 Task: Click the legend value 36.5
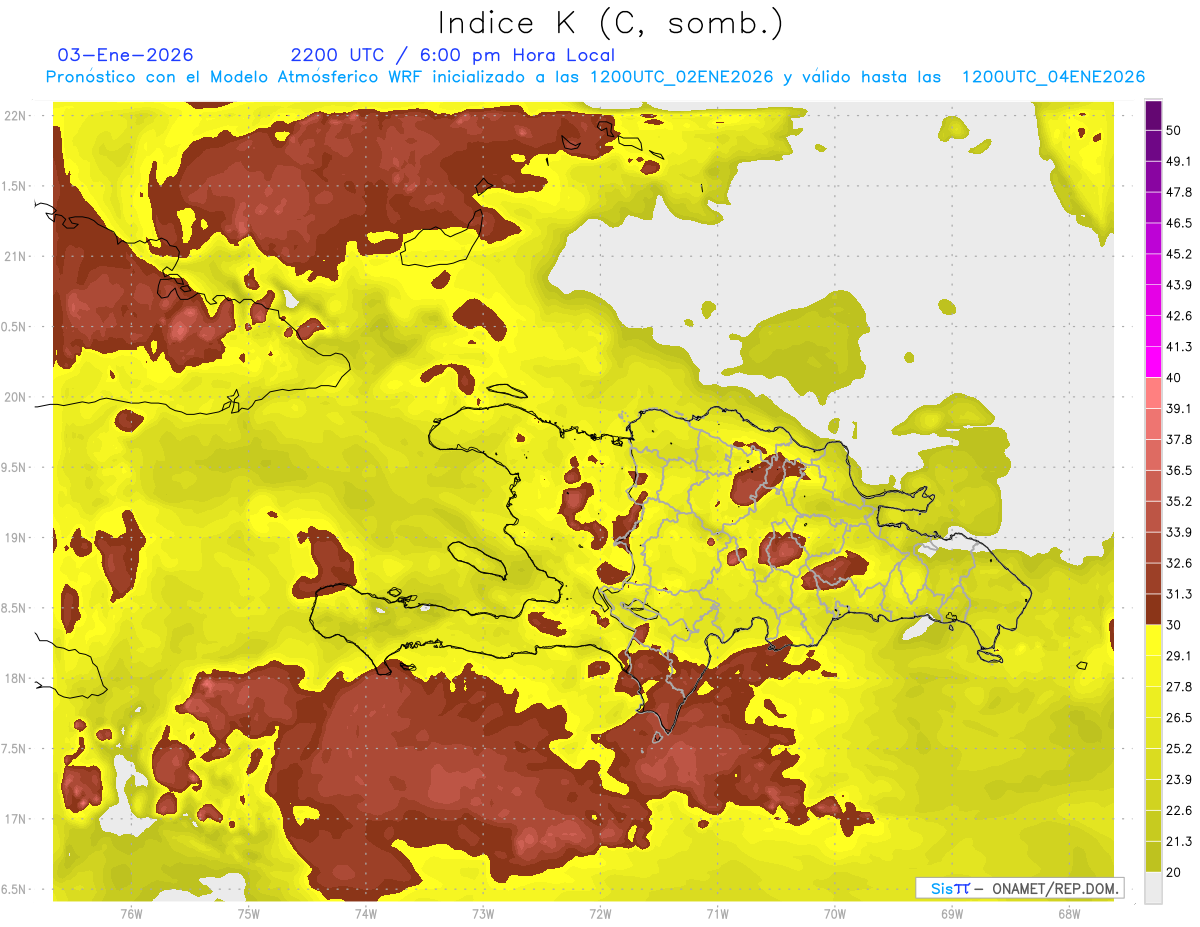click(1179, 470)
